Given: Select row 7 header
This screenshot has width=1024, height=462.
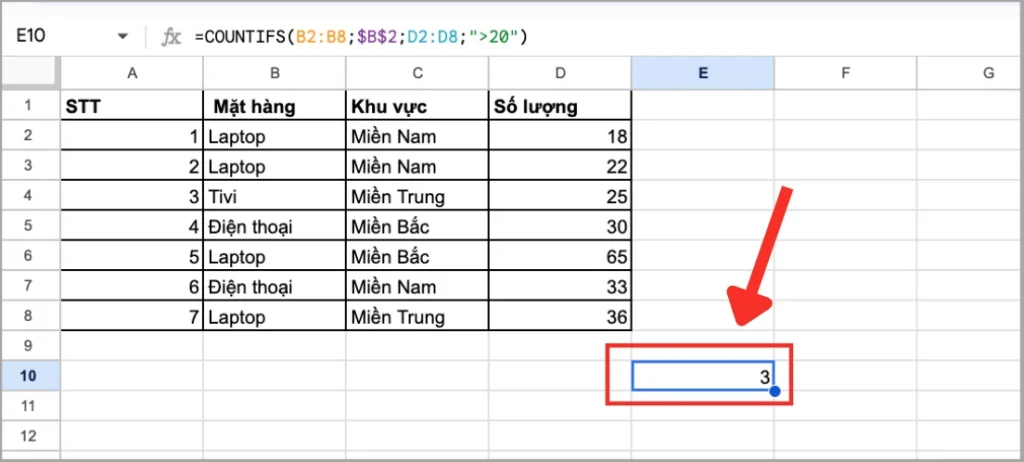Looking at the screenshot, I should coord(31,286).
